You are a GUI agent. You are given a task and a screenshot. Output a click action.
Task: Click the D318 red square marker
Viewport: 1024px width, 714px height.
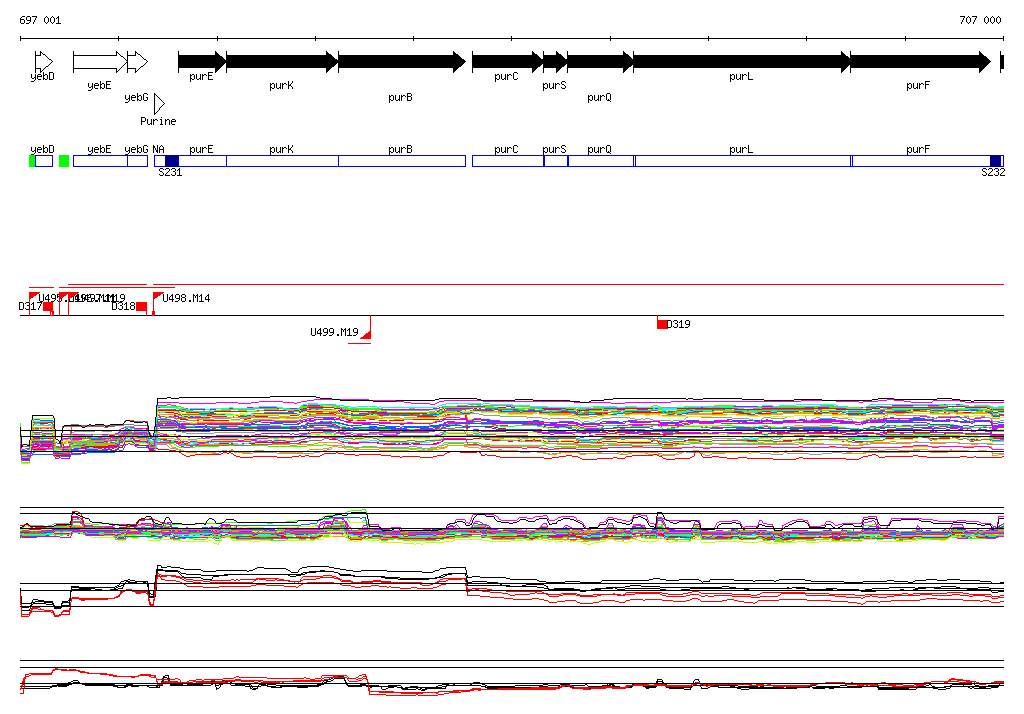pos(142,307)
